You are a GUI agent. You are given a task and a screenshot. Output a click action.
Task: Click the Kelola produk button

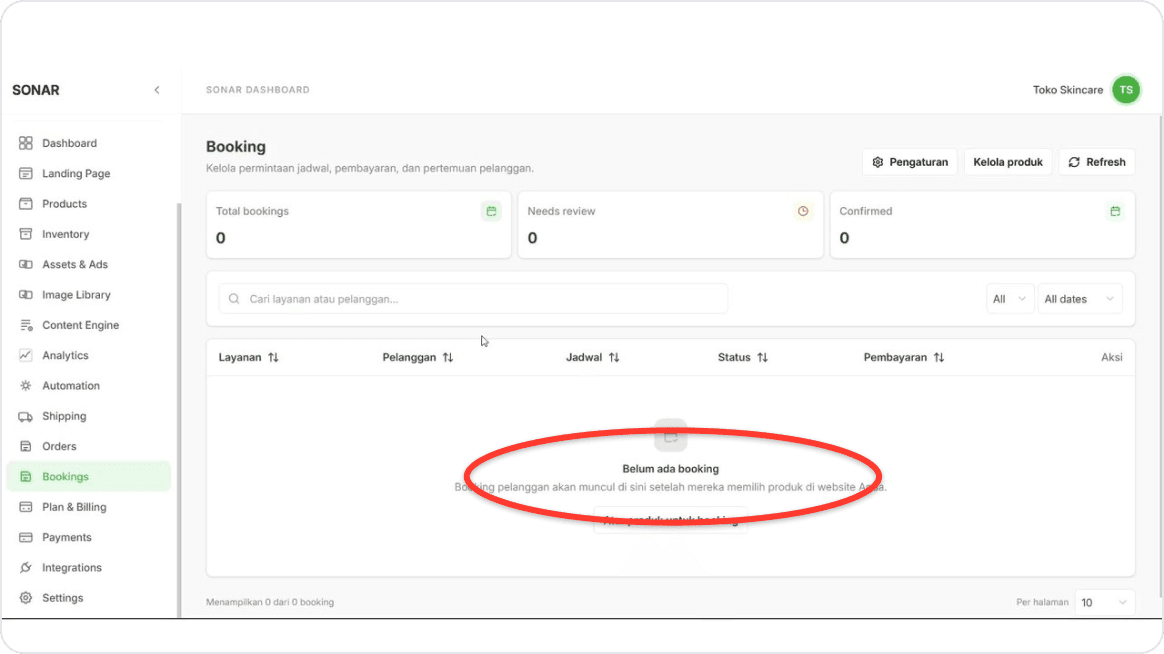coord(1007,162)
